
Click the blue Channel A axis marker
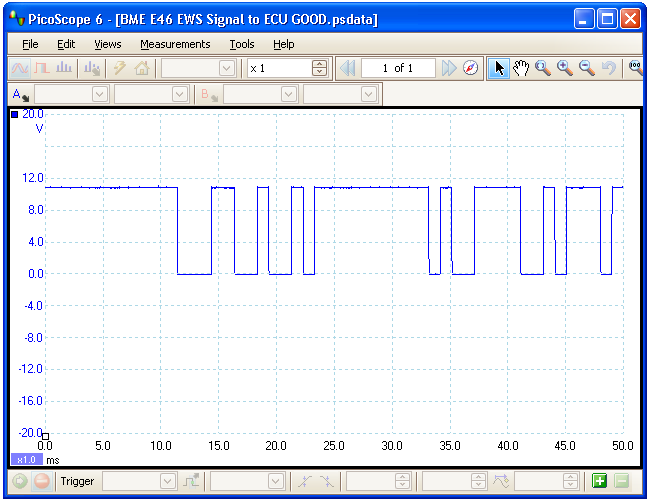coord(14,115)
